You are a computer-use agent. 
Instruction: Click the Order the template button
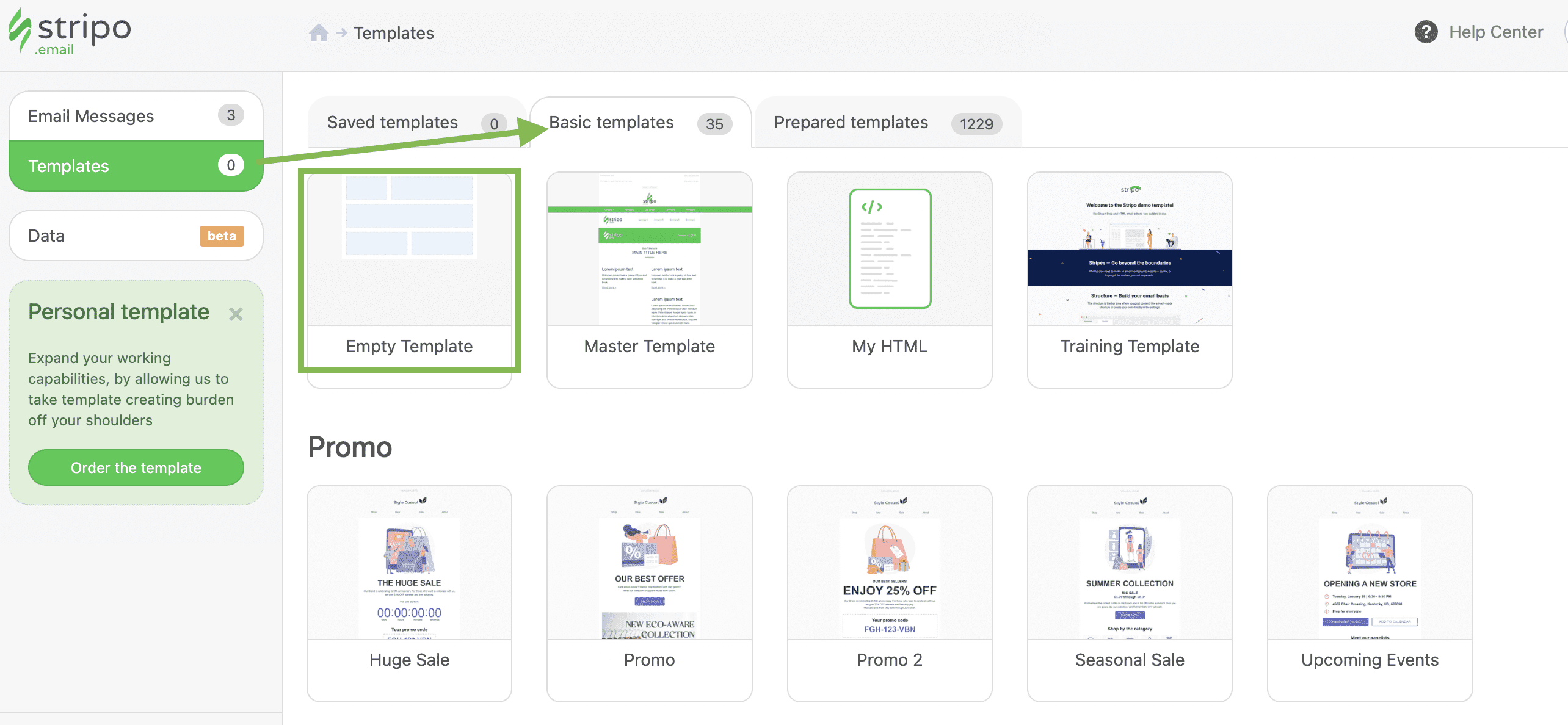point(136,467)
